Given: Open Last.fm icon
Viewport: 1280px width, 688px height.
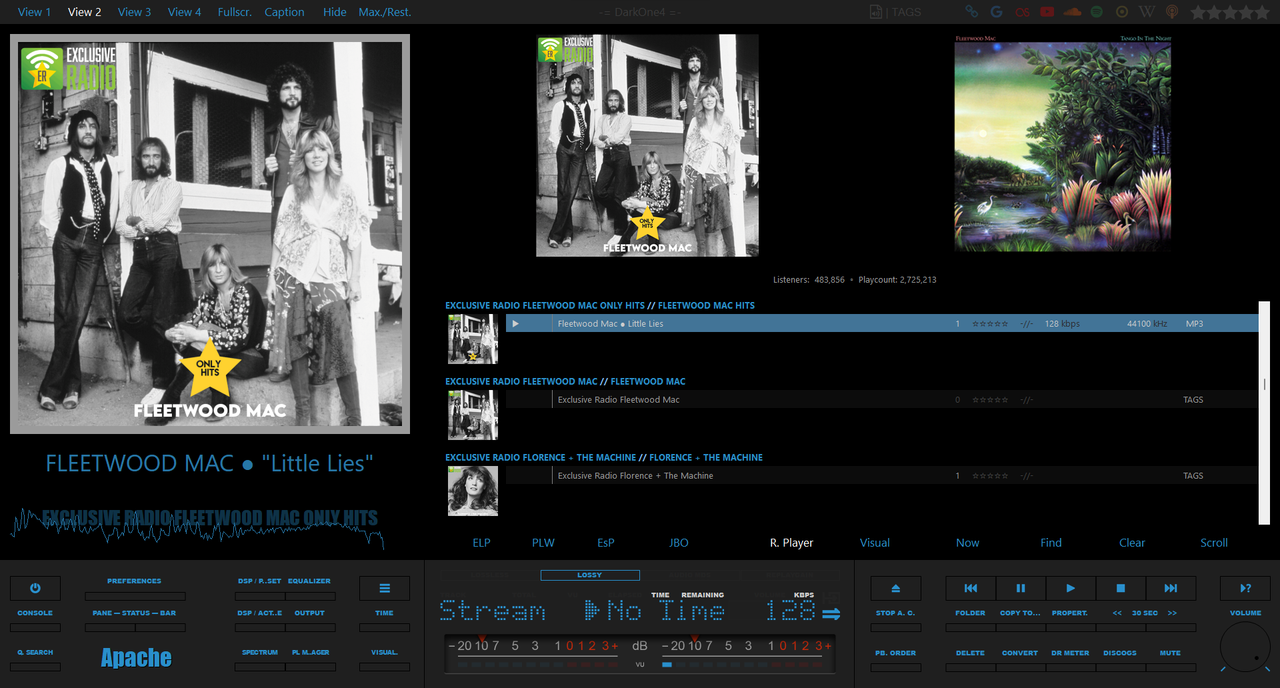Looking at the screenshot, I should pos(1022,12).
